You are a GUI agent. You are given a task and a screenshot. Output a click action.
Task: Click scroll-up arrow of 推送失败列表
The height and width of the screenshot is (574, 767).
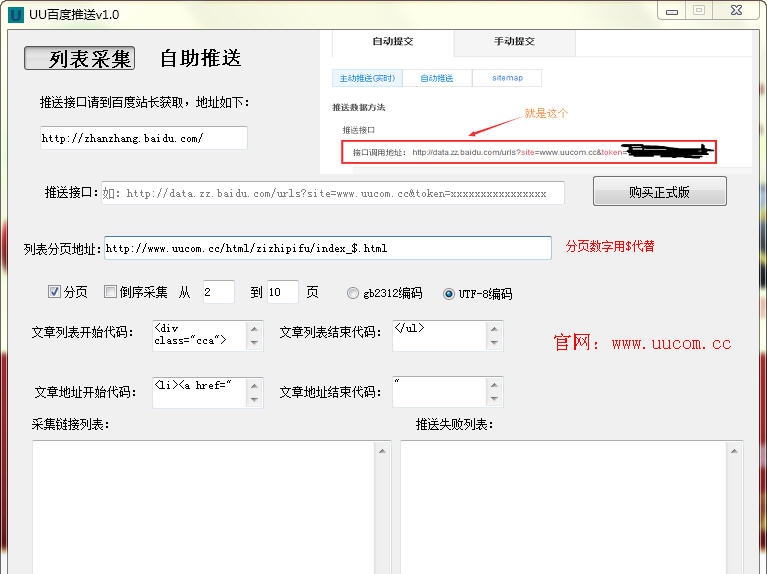(x=734, y=451)
